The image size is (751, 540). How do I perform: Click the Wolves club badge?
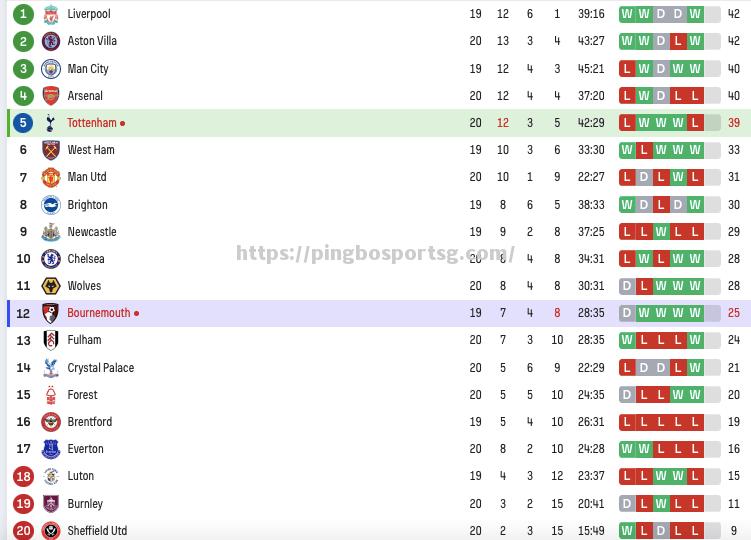51,286
